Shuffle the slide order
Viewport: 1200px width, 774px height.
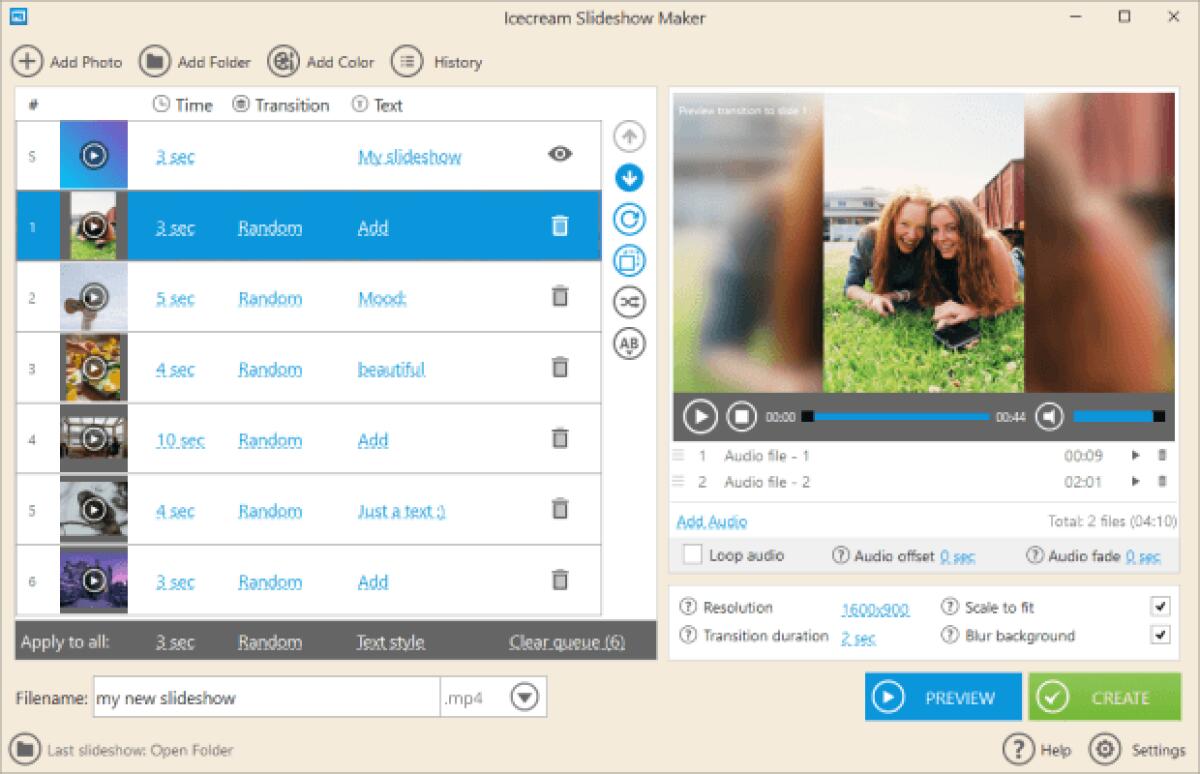(629, 301)
